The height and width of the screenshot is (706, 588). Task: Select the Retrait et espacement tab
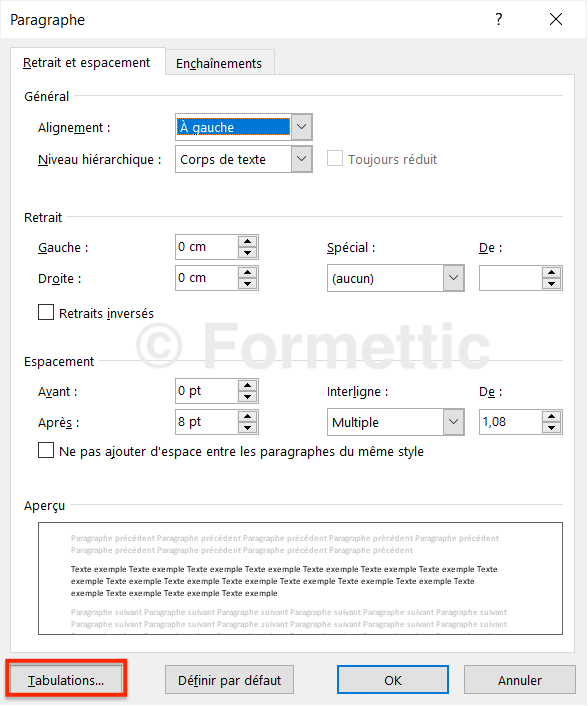click(x=86, y=63)
